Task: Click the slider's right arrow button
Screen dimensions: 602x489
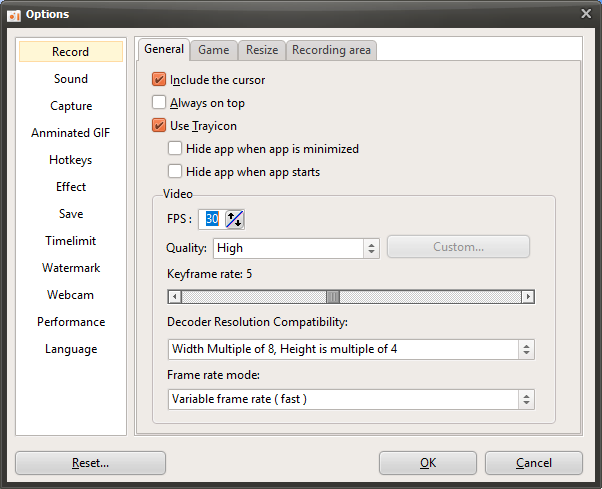Action: coord(528,297)
